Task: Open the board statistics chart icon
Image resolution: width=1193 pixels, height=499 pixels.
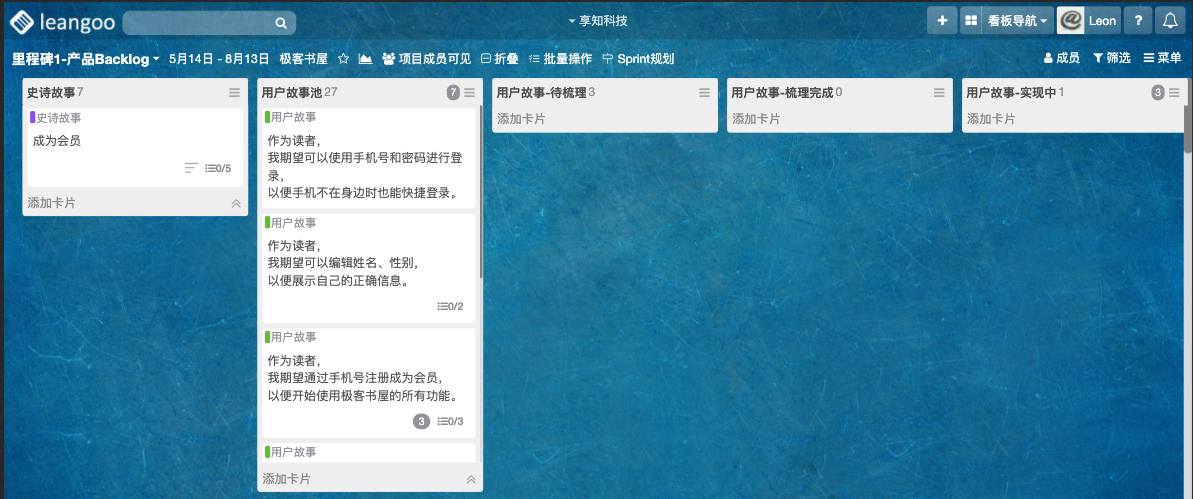Action: [x=365, y=59]
